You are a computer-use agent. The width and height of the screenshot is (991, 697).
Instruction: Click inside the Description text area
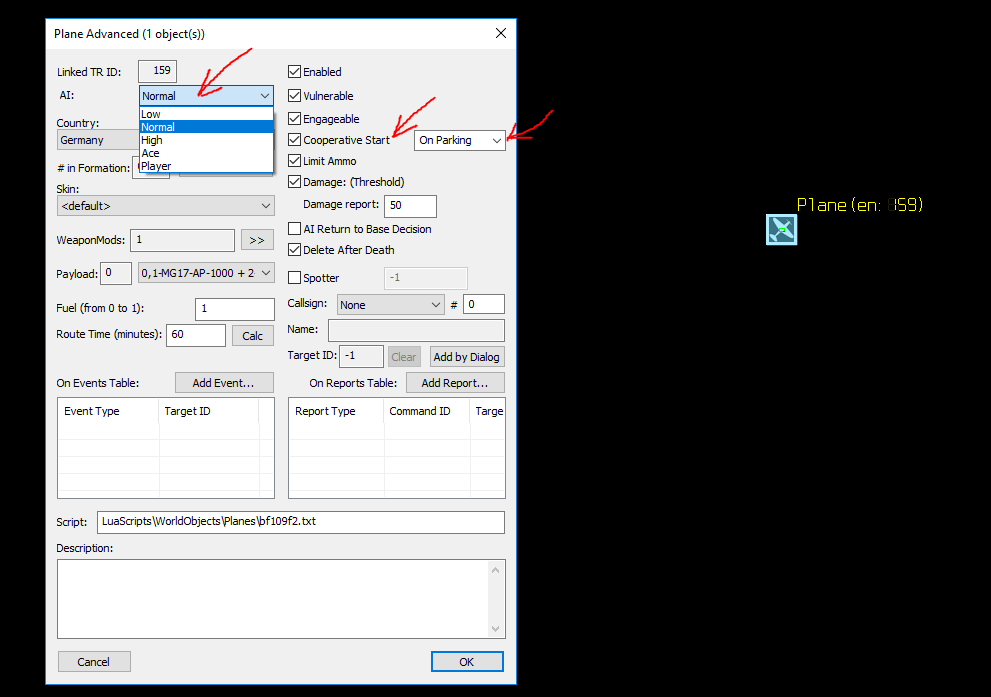[x=273, y=598]
